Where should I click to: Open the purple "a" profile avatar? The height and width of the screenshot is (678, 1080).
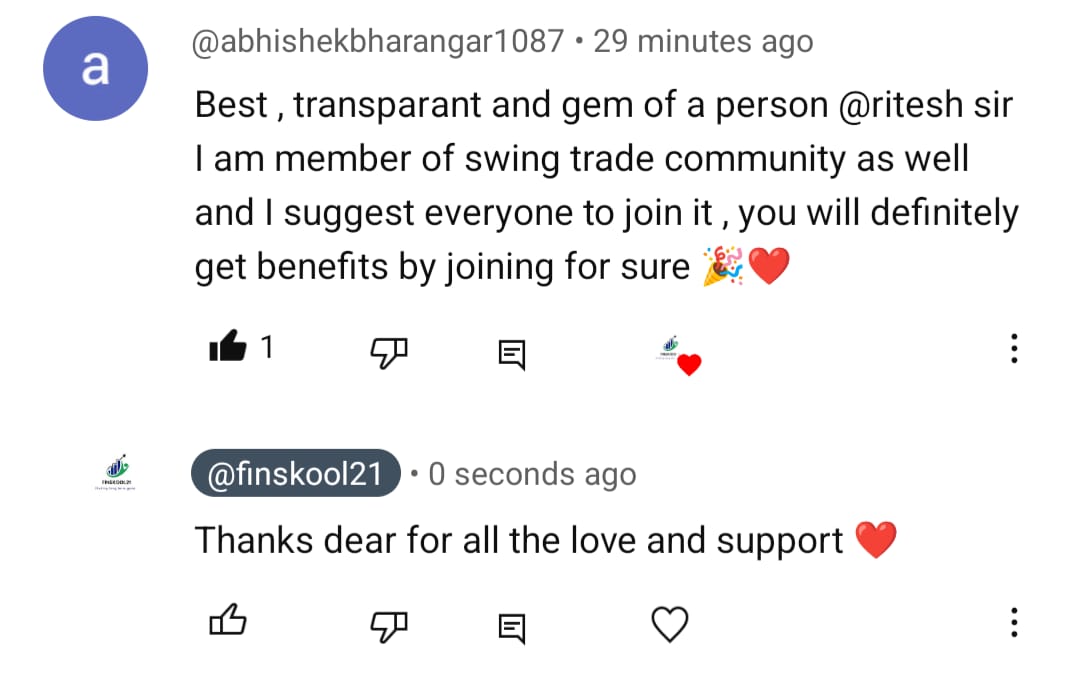pyautogui.click(x=95, y=69)
